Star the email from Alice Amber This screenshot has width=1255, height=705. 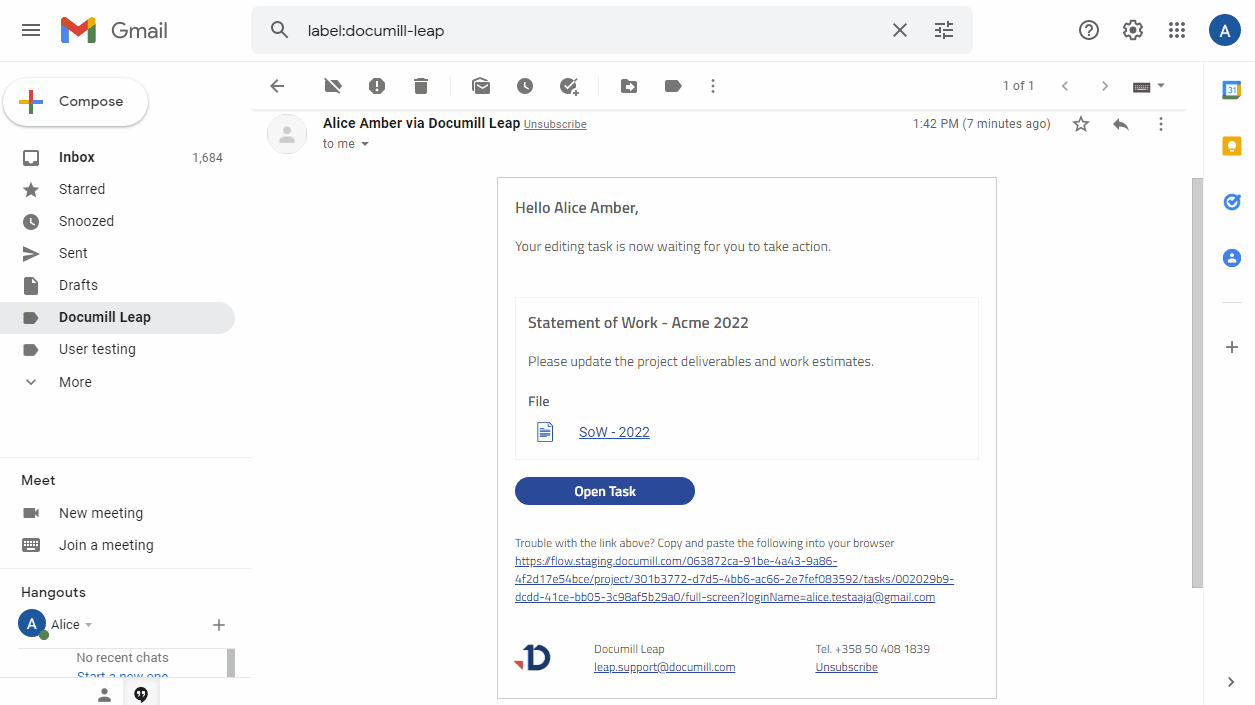click(x=1080, y=124)
